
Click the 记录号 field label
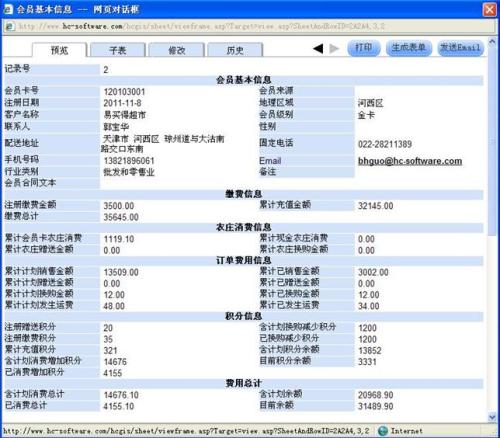(17, 69)
